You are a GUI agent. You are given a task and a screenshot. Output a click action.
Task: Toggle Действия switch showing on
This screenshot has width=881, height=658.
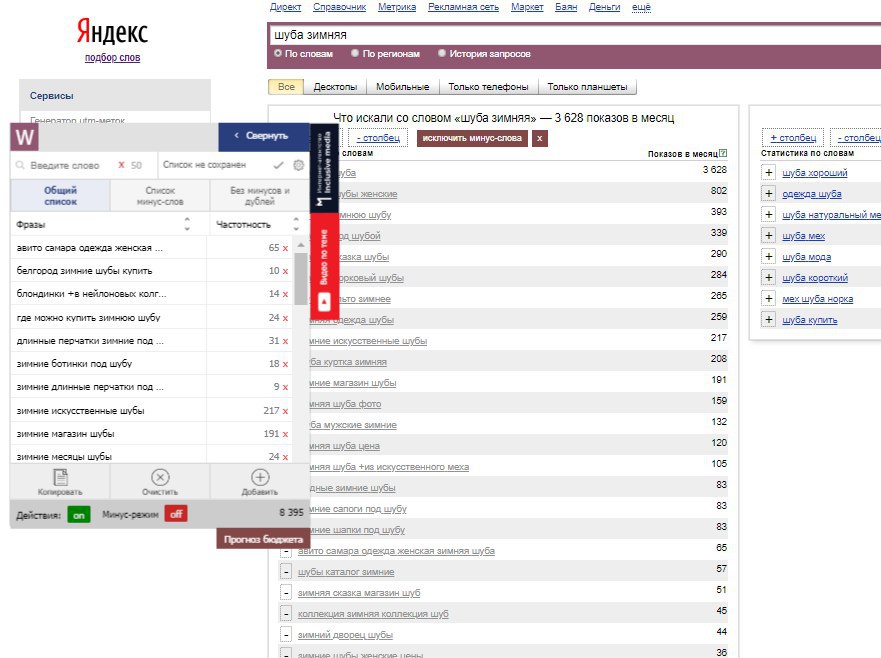79,515
